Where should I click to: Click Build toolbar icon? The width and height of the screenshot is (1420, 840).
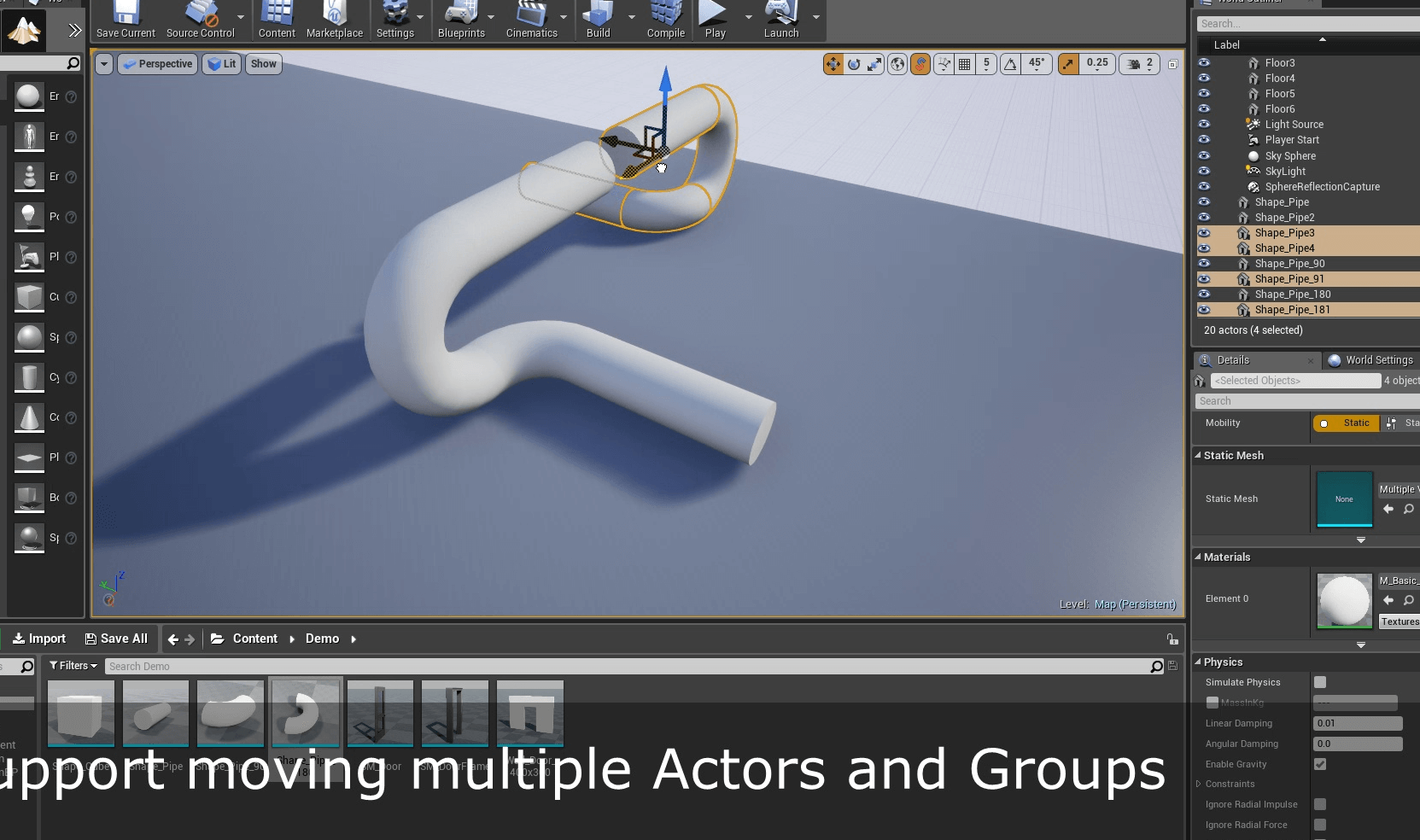(598, 20)
